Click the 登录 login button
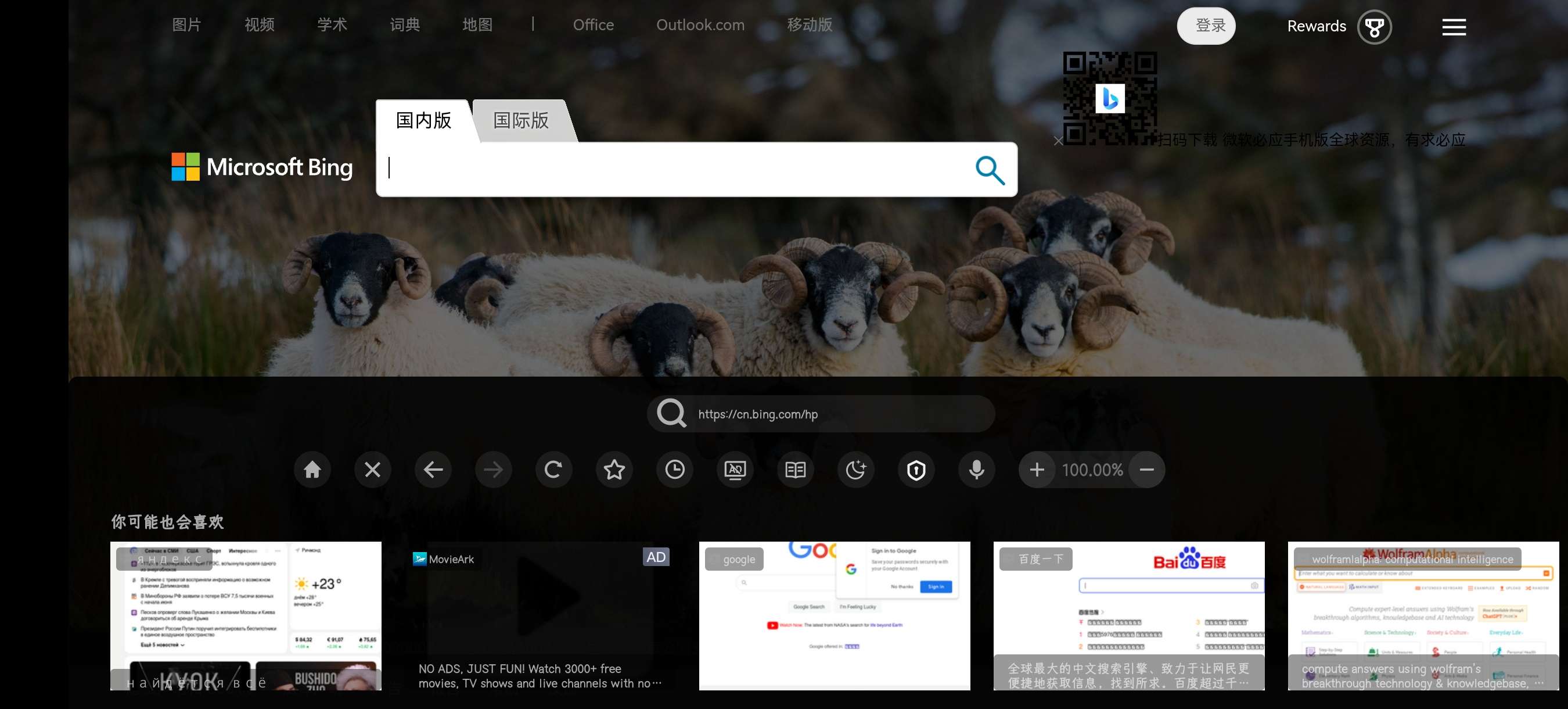This screenshot has height=709, width=1568. point(1210,26)
